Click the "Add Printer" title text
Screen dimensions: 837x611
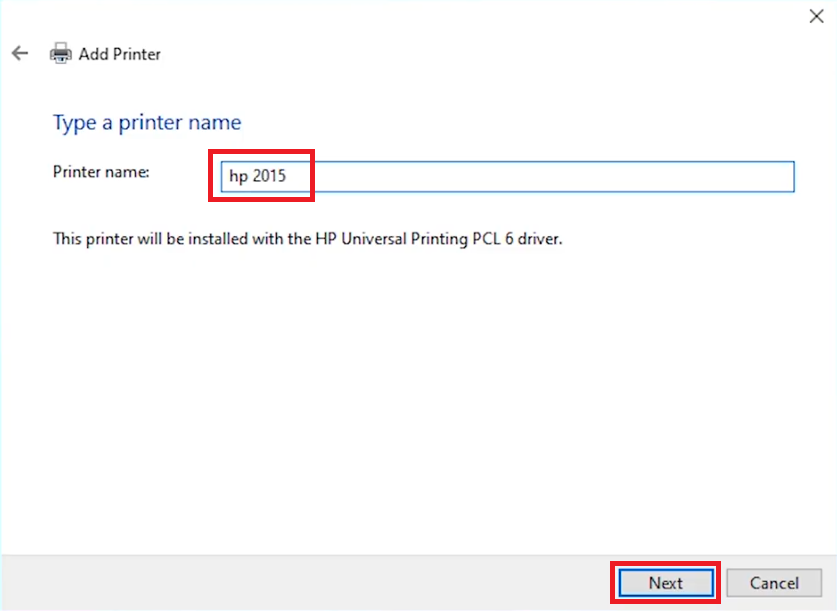(x=120, y=54)
